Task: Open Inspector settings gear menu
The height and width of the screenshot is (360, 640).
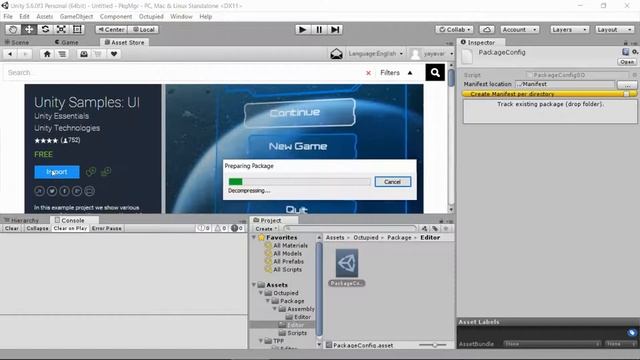Action: 635,52
